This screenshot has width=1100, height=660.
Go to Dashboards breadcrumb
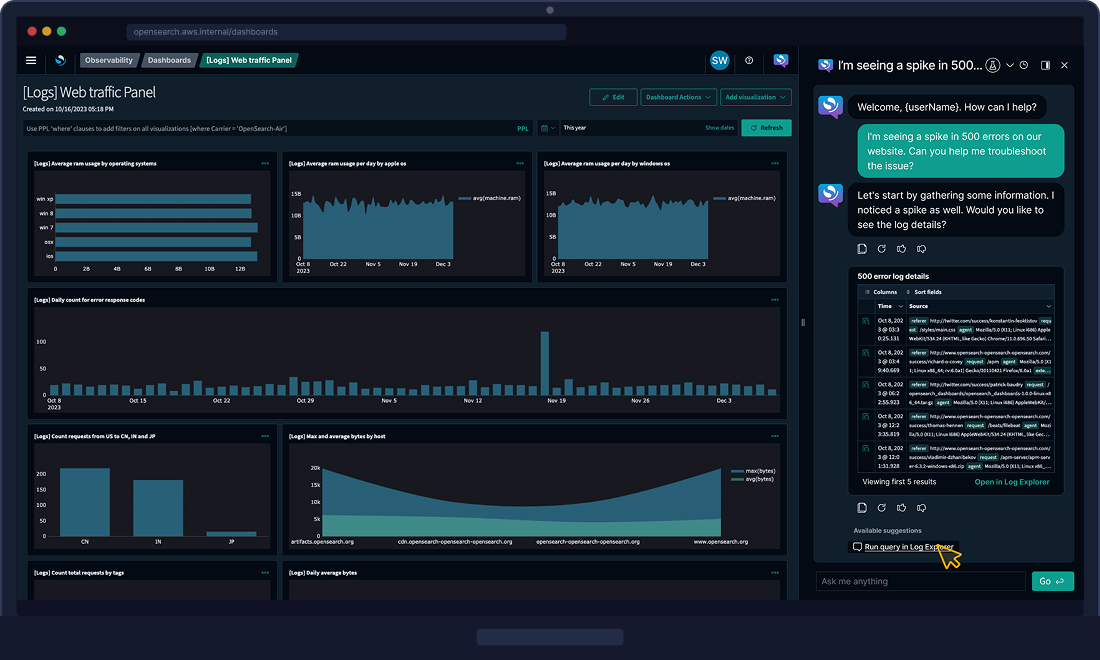pos(169,60)
